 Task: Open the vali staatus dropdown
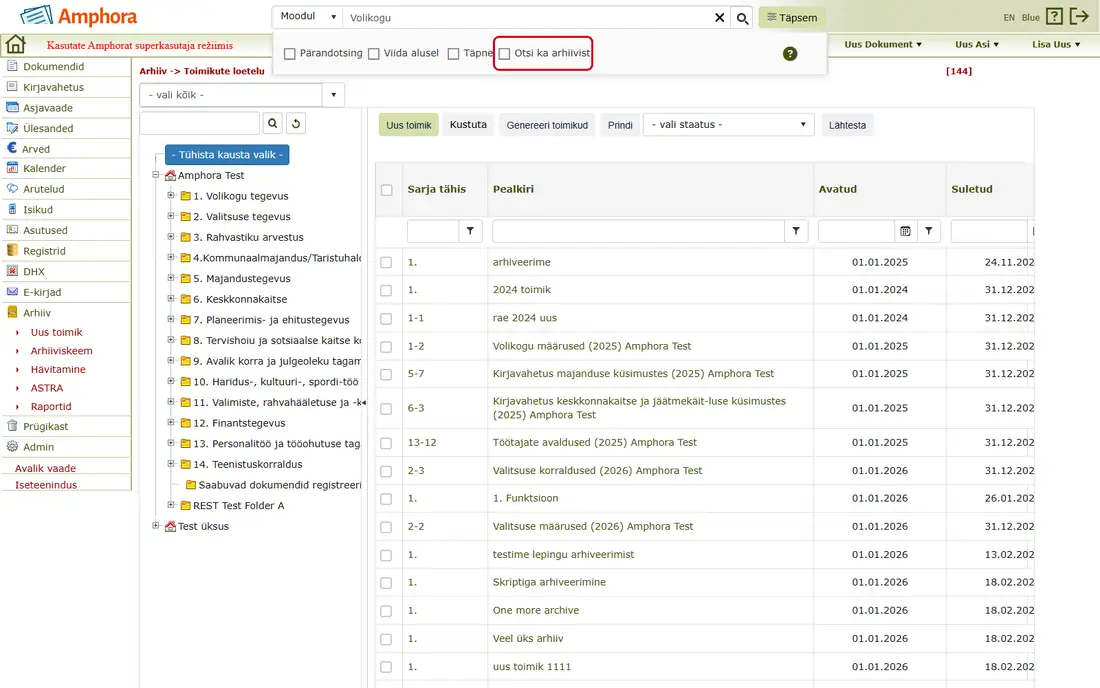729,125
